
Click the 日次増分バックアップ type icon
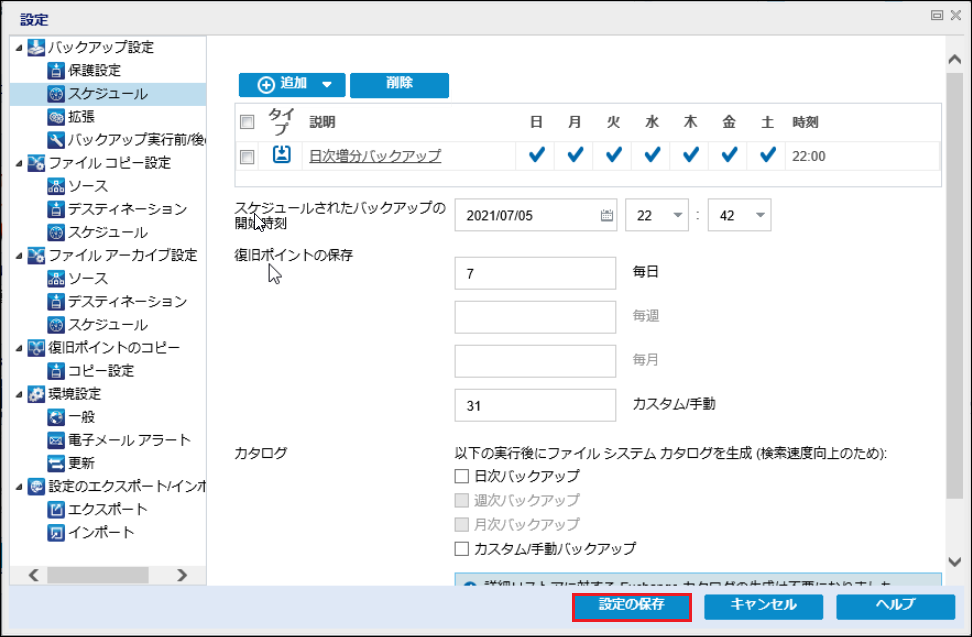click(281, 155)
